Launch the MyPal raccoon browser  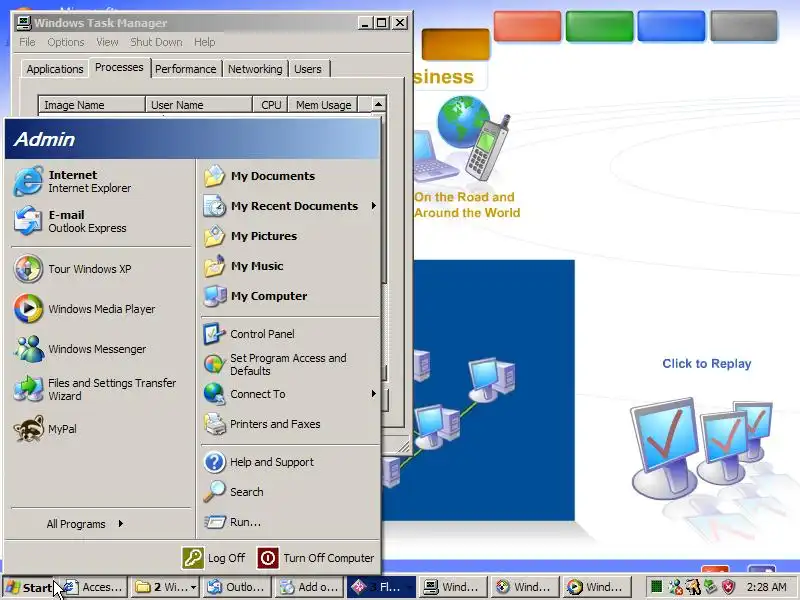click(101, 429)
